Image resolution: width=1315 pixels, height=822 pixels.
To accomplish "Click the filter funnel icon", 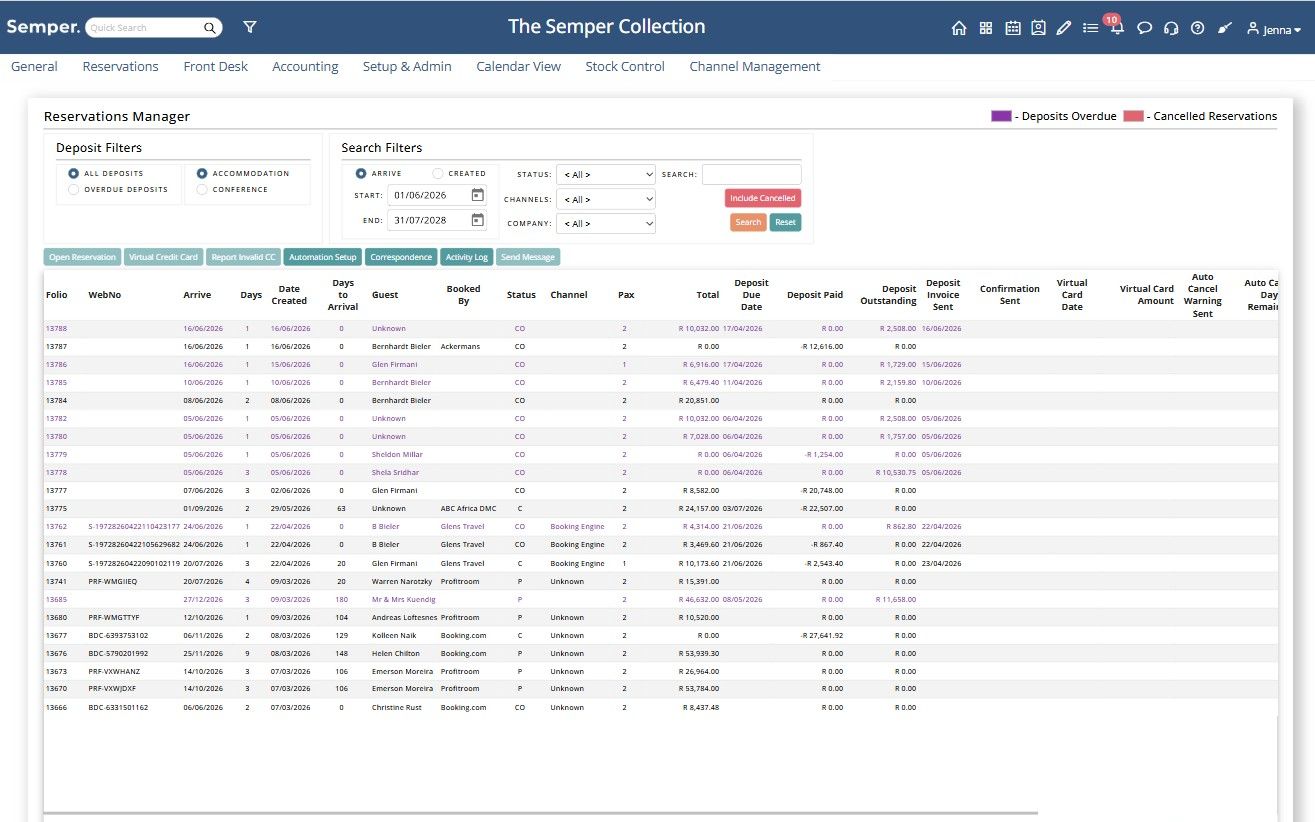I will pos(250,27).
